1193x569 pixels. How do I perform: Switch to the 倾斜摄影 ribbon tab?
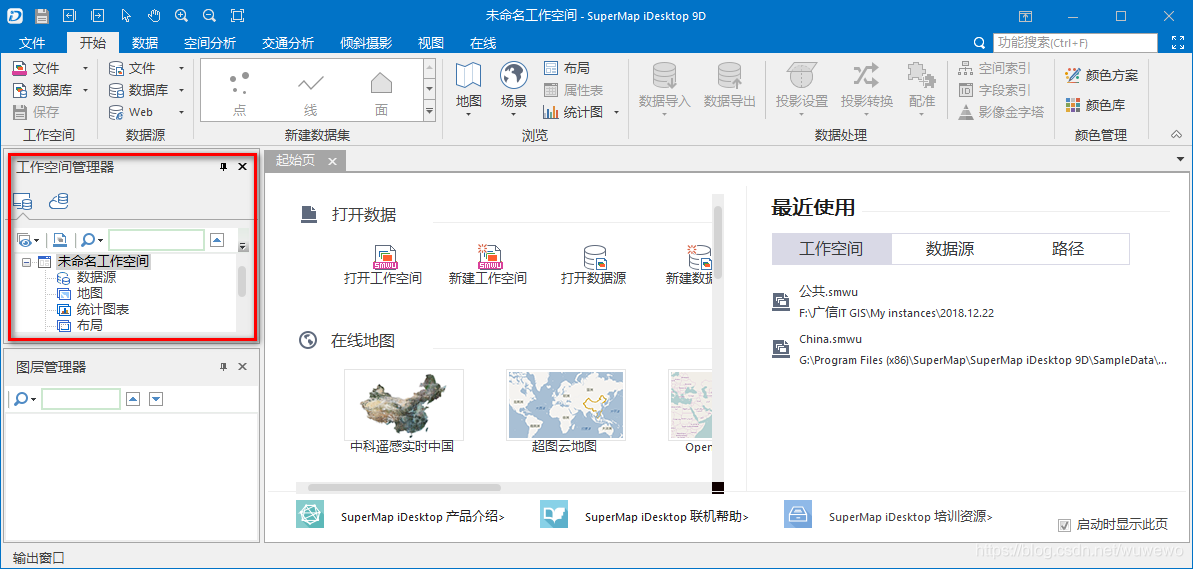pos(367,43)
